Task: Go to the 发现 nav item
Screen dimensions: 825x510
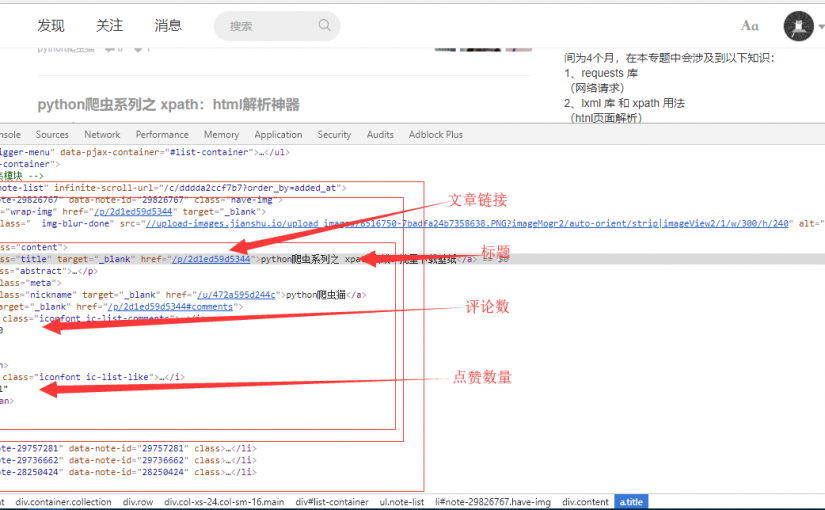Action: 51,26
